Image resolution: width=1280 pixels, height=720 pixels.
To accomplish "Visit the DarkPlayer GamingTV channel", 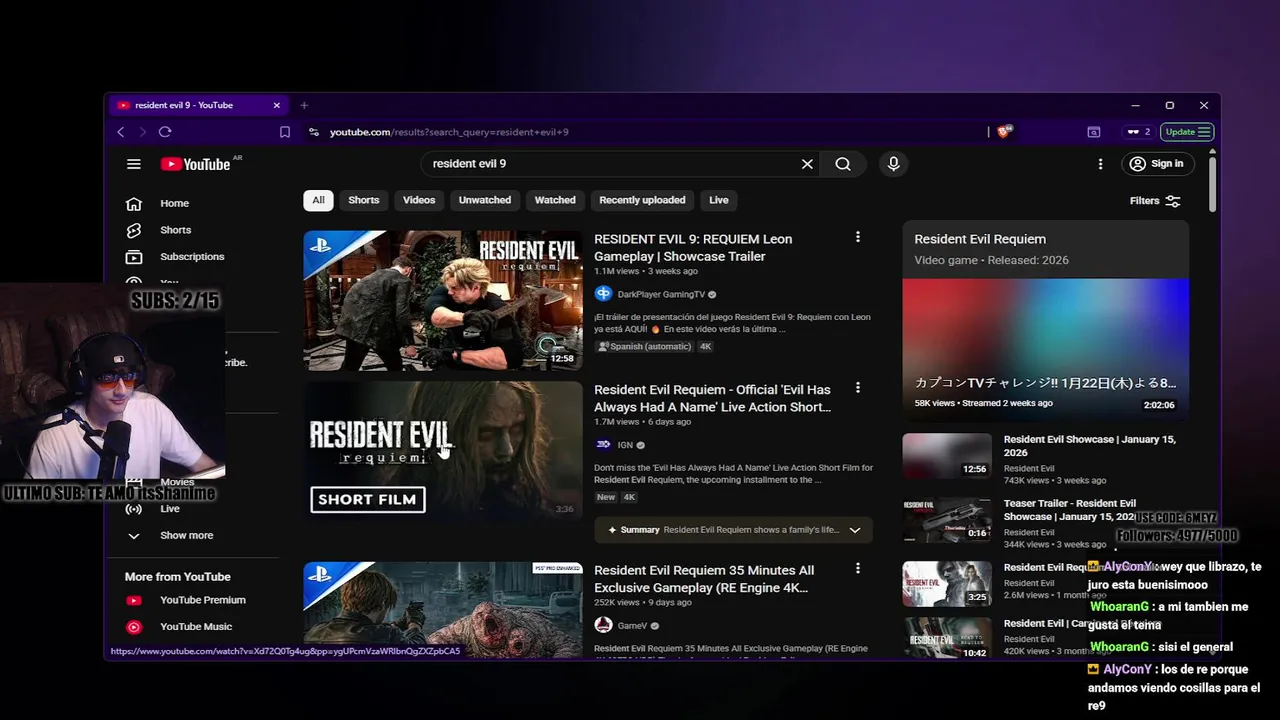I will (x=661, y=294).
